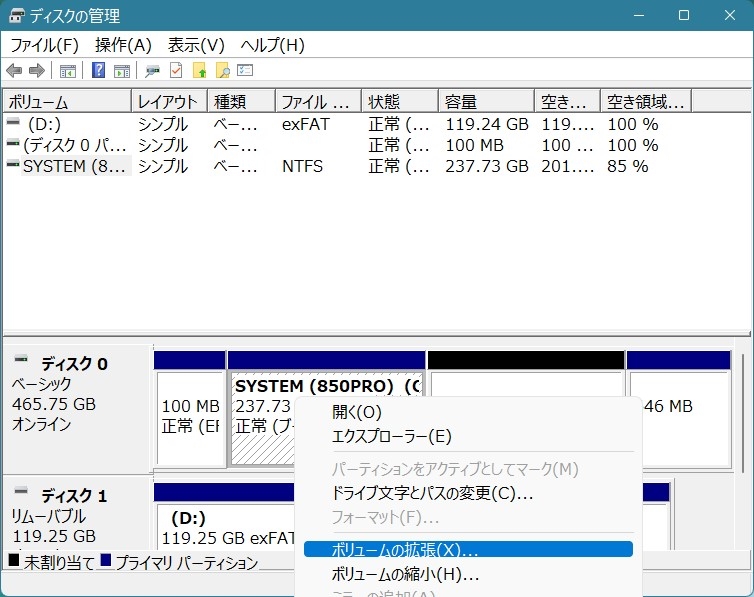Open the 操作(A) menu
Screen dimensions: 754x597
coord(123,45)
